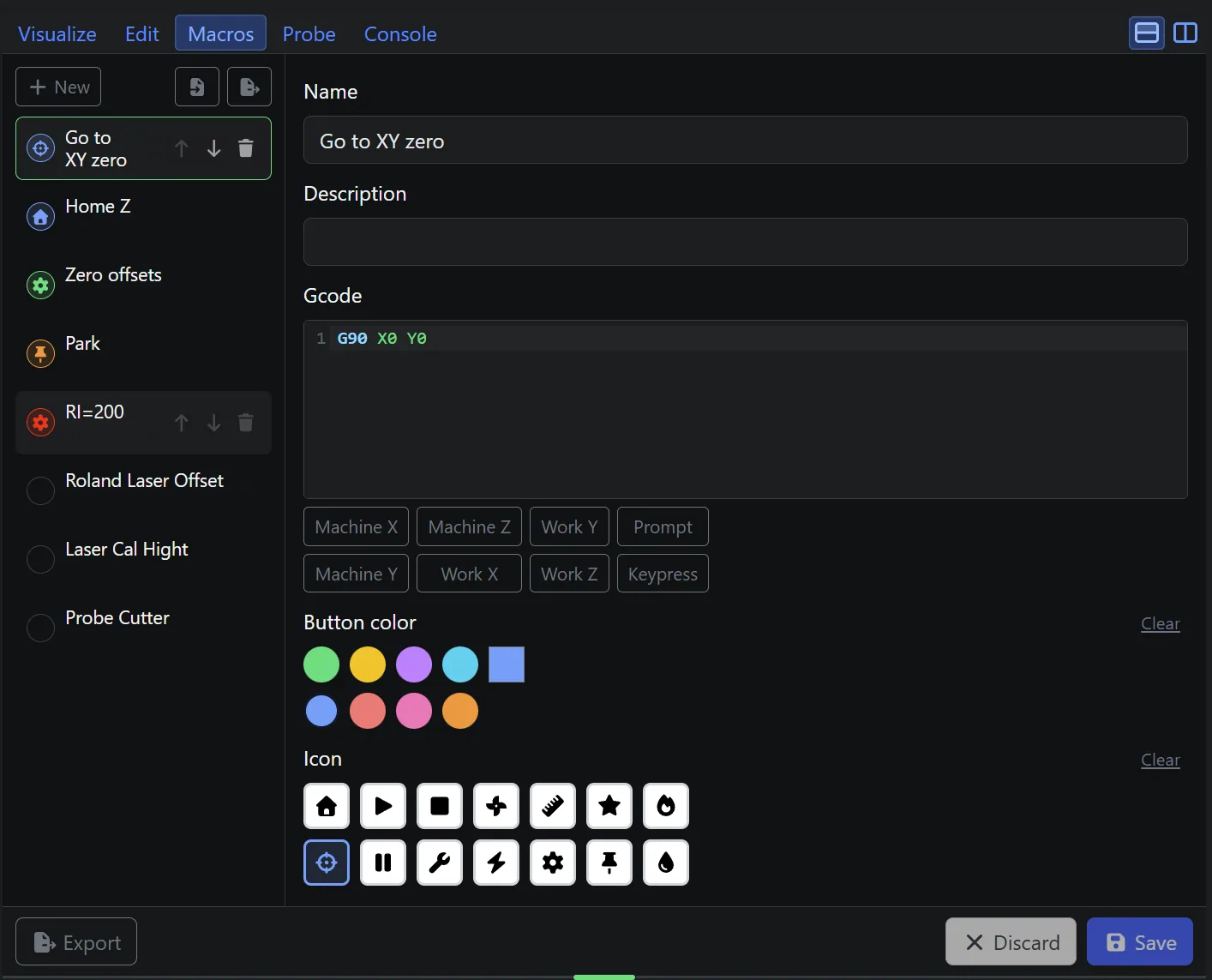Click into the Name input field
Image resolution: width=1212 pixels, height=980 pixels.
[x=746, y=140]
